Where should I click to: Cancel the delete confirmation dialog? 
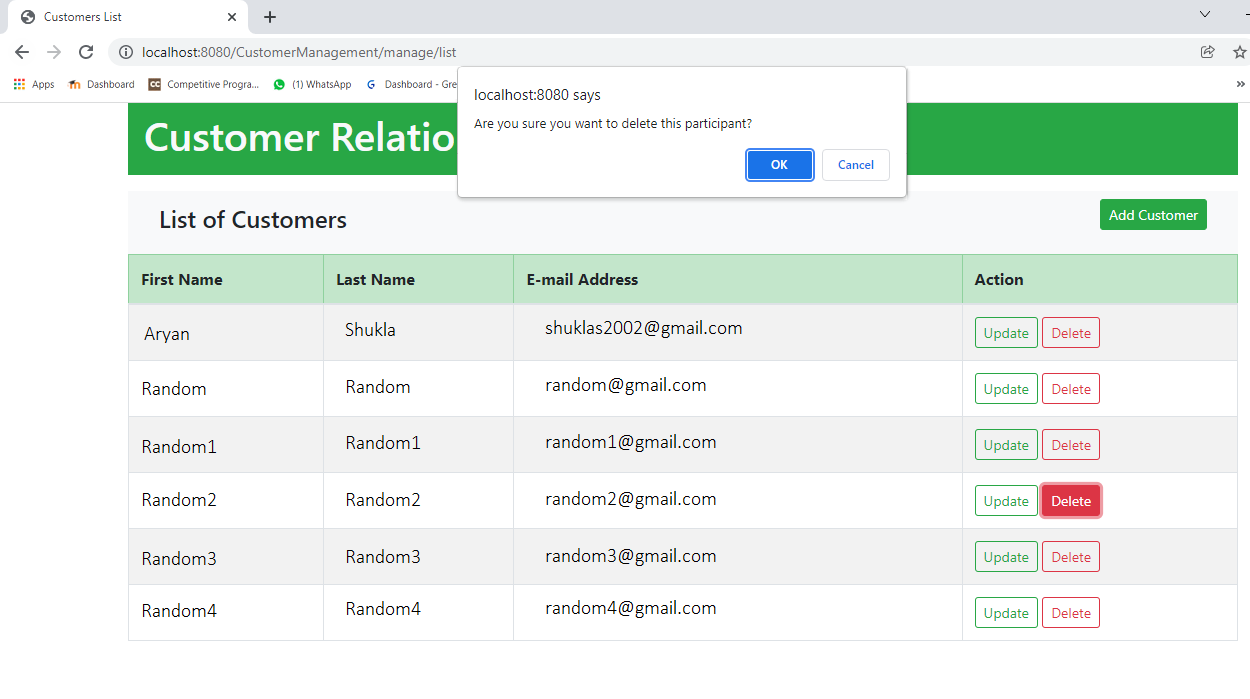(x=855, y=164)
